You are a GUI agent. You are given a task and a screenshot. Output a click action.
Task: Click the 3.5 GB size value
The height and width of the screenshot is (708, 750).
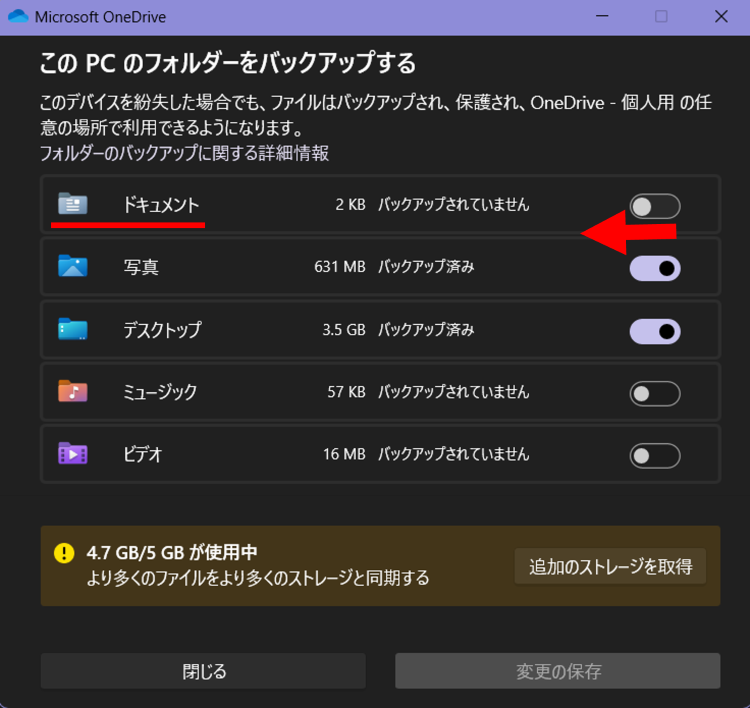pyautogui.click(x=344, y=330)
